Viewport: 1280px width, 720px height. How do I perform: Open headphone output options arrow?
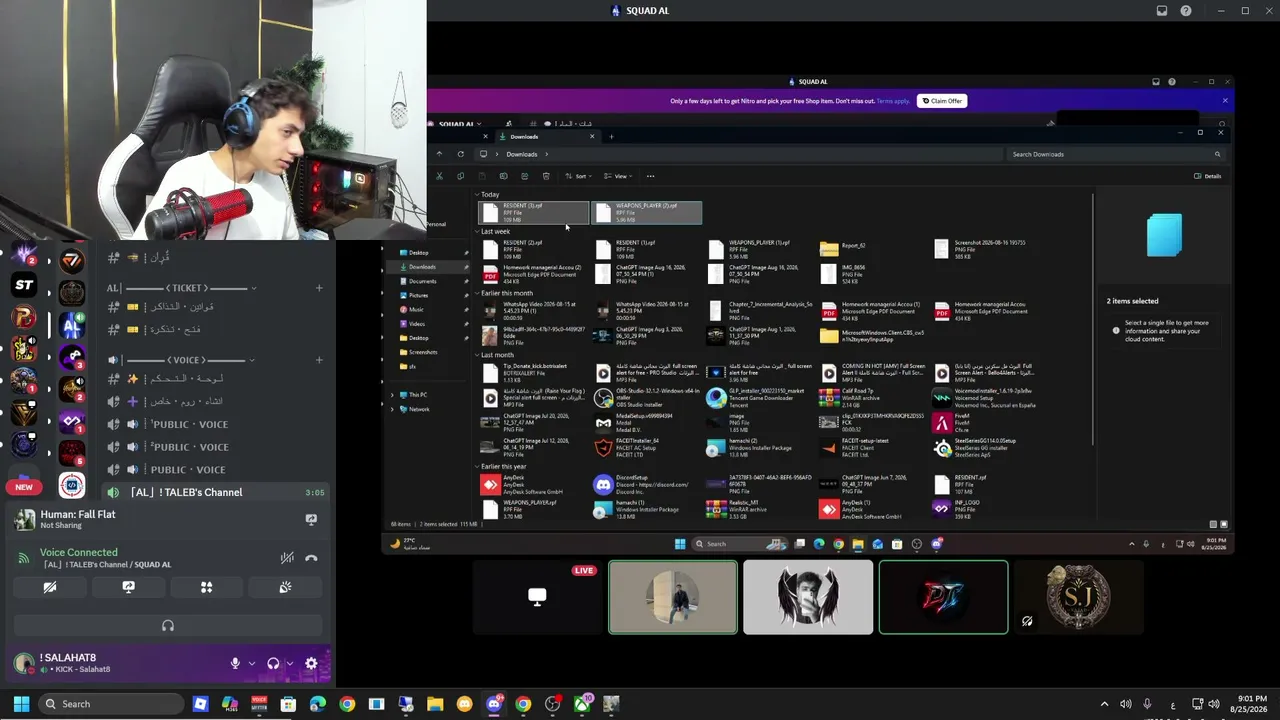(x=289, y=663)
